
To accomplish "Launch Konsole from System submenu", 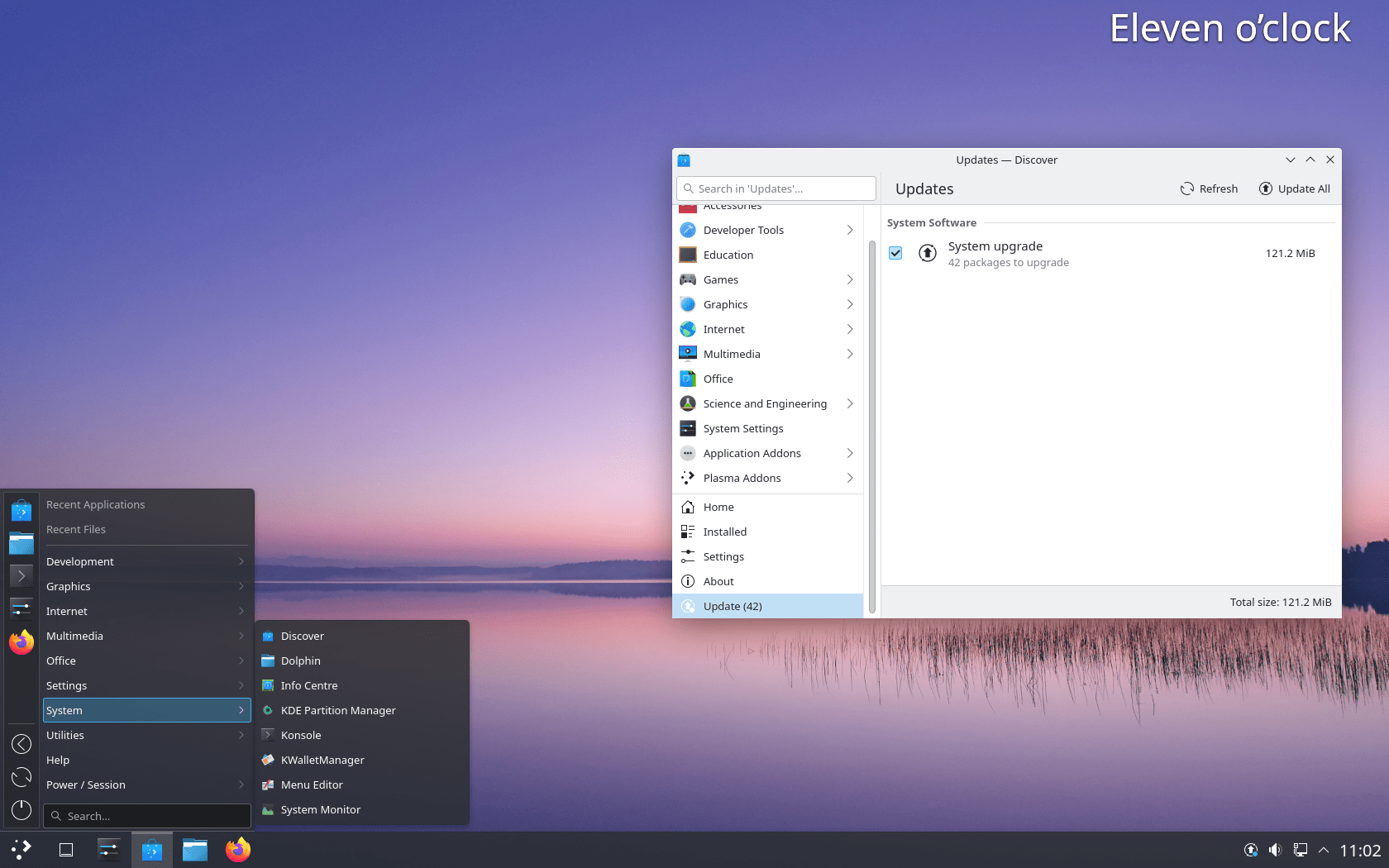I will (x=362, y=735).
